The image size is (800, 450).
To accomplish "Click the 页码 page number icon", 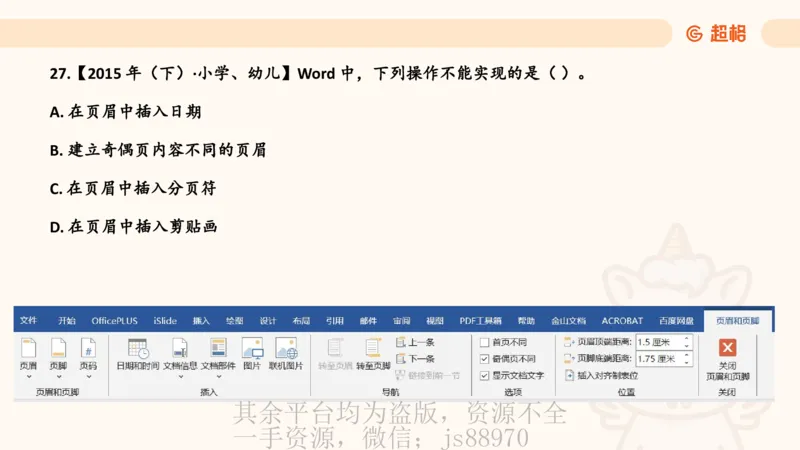I will pos(88,348).
